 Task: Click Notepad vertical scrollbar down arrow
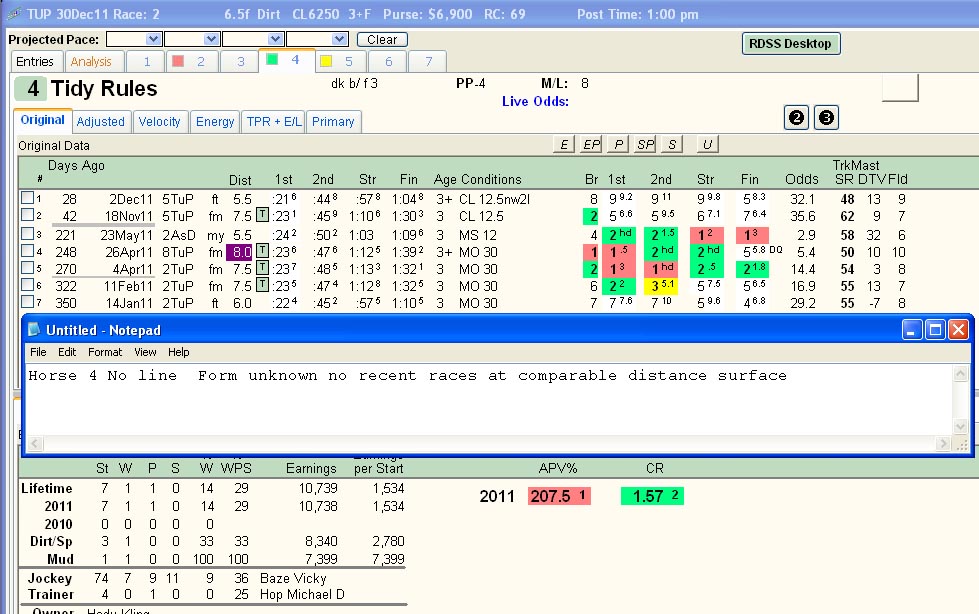pyautogui.click(x=960, y=427)
